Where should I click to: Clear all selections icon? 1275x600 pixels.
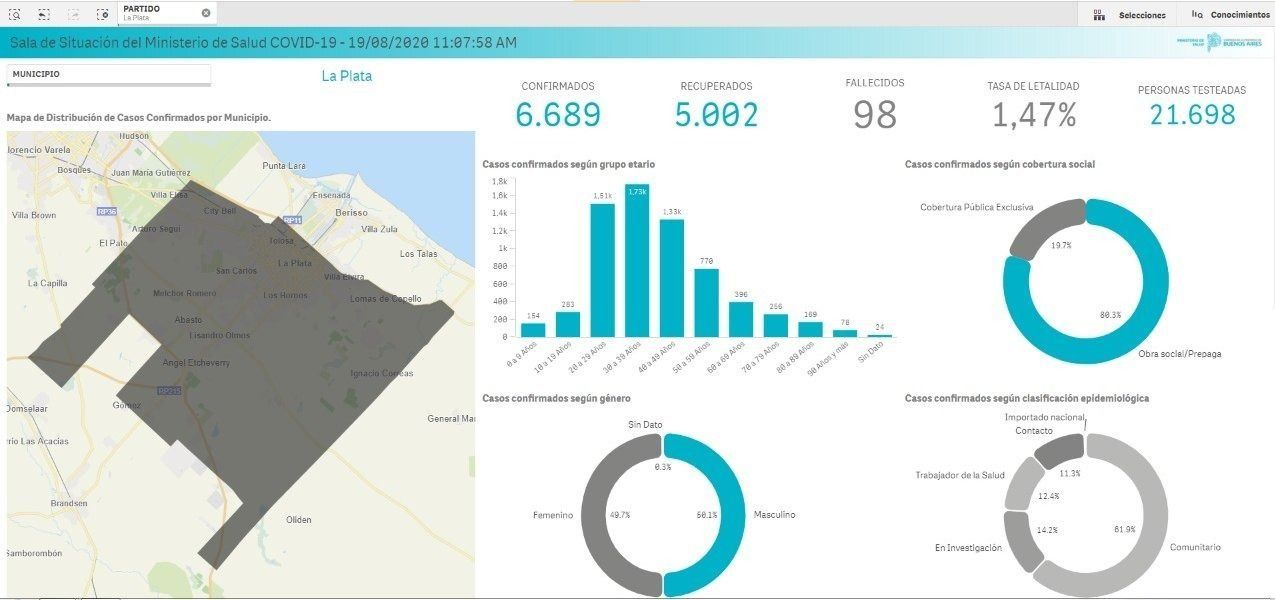click(x=102, y=14)
